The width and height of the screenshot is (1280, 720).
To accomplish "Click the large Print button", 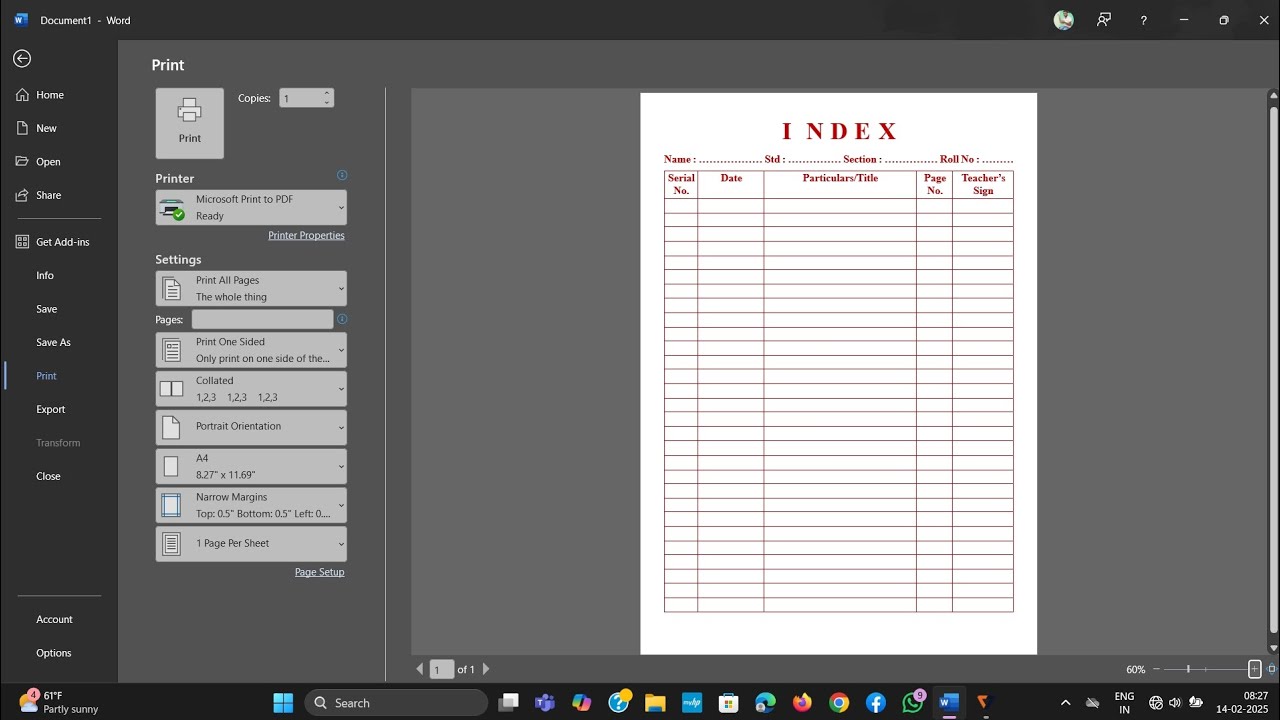I will point(190,123).
